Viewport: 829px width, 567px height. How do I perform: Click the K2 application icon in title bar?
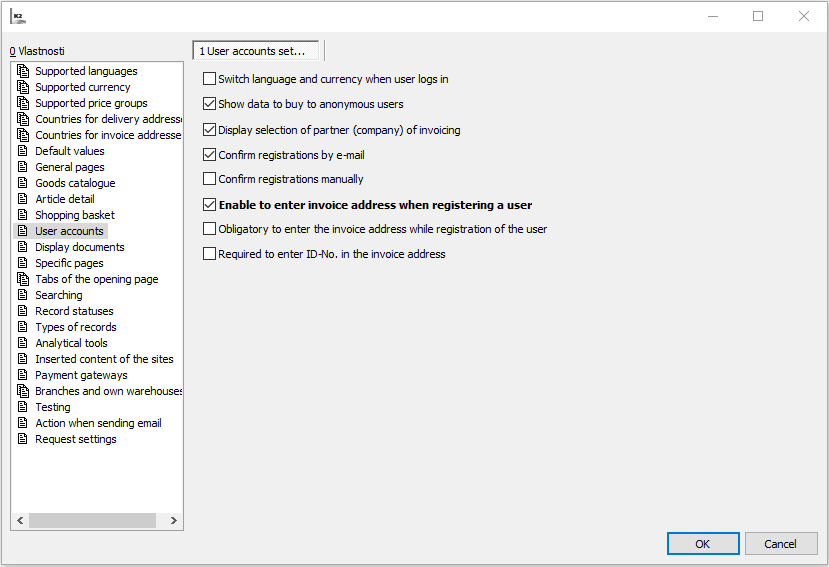pos(17,16)
